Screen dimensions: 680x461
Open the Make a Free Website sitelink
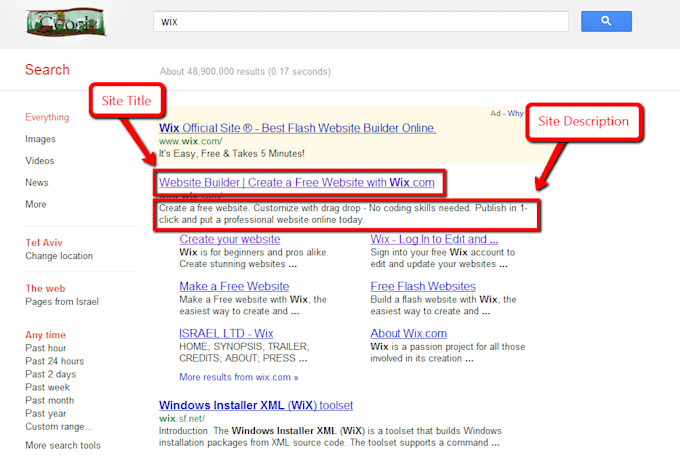click(234, 287)
